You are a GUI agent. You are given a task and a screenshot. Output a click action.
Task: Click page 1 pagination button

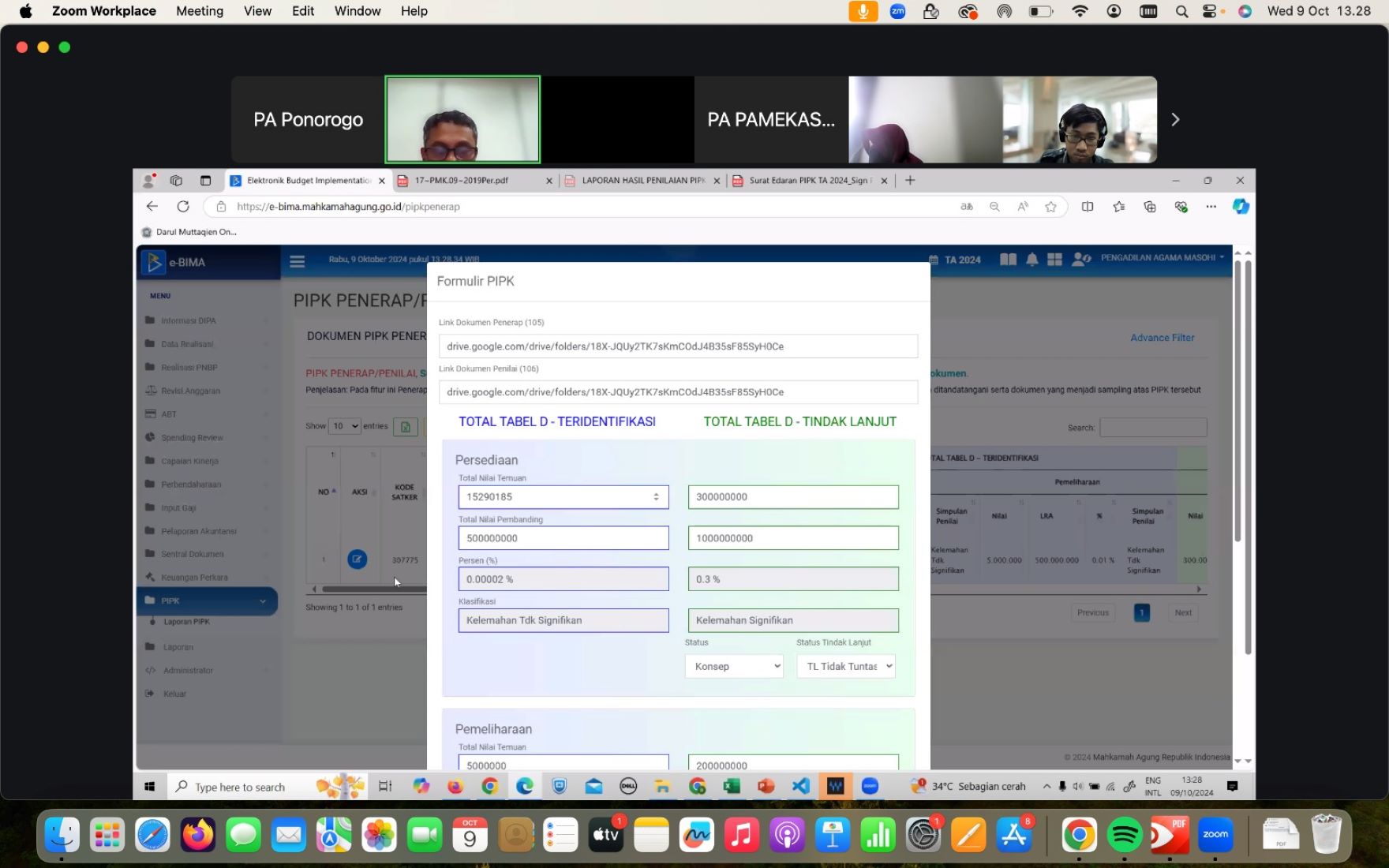coord(1141,612)
